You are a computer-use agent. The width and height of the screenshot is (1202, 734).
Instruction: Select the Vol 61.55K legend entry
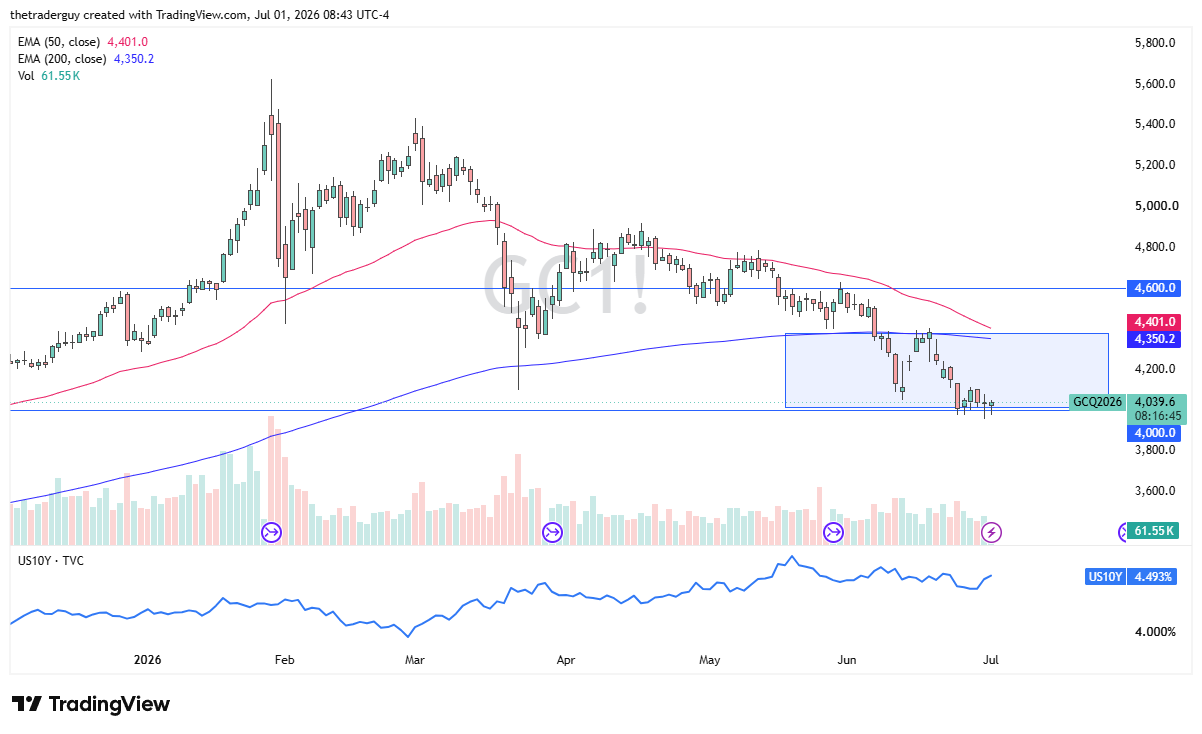pos(49,76)
